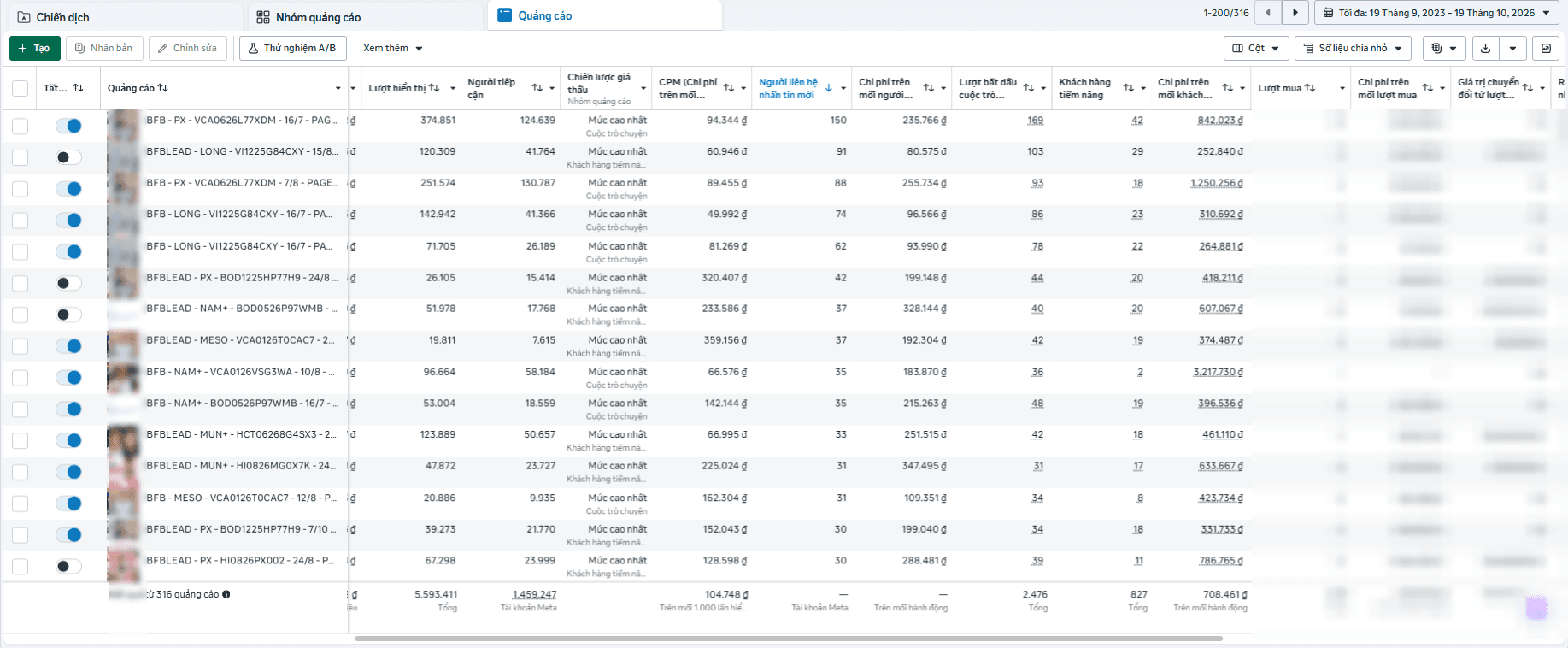Expand the Xem thêm menu
The image size is (1568, 648).
(393, 49)
